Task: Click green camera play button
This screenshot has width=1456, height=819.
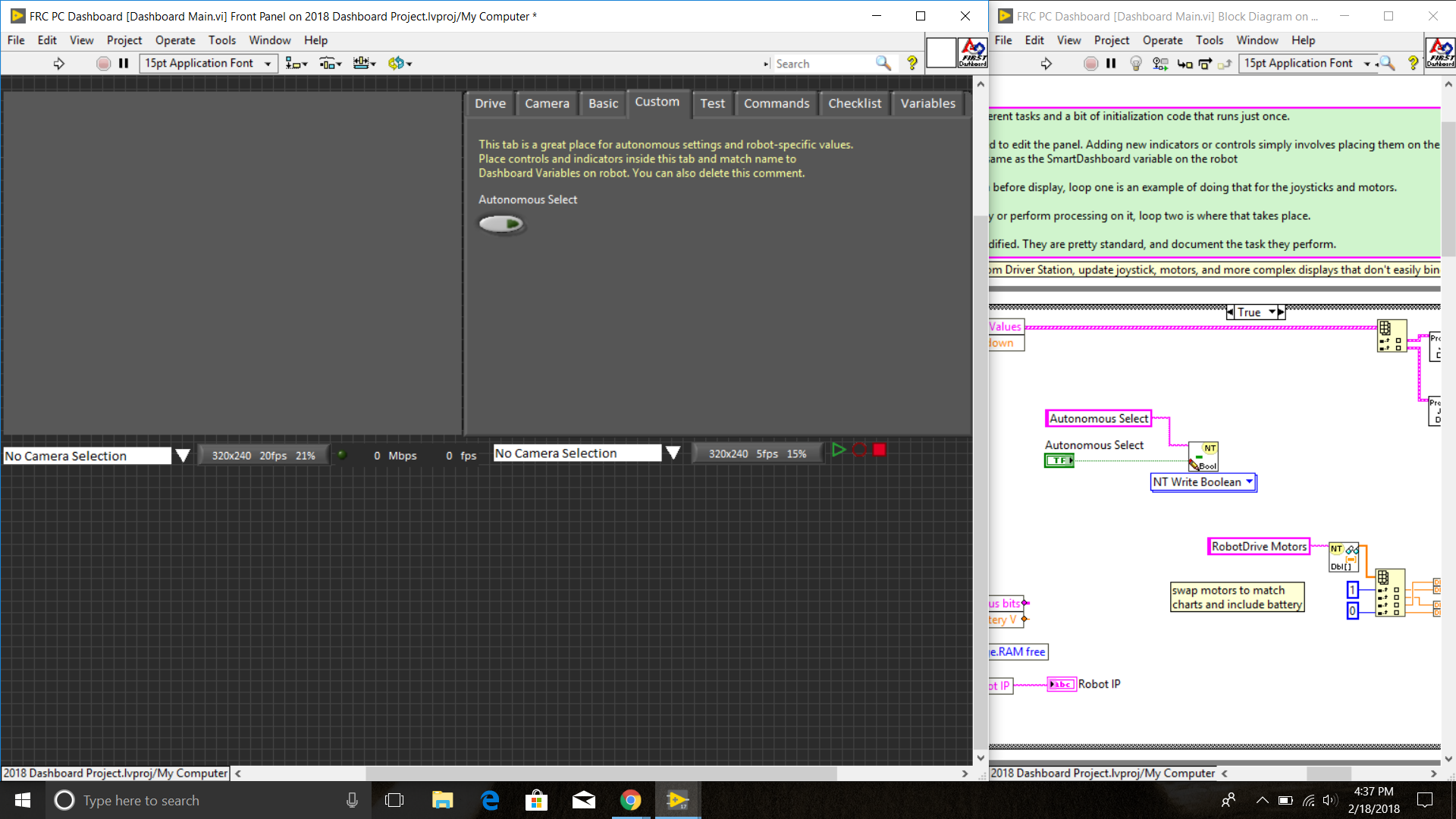Action: click(838, 450)
